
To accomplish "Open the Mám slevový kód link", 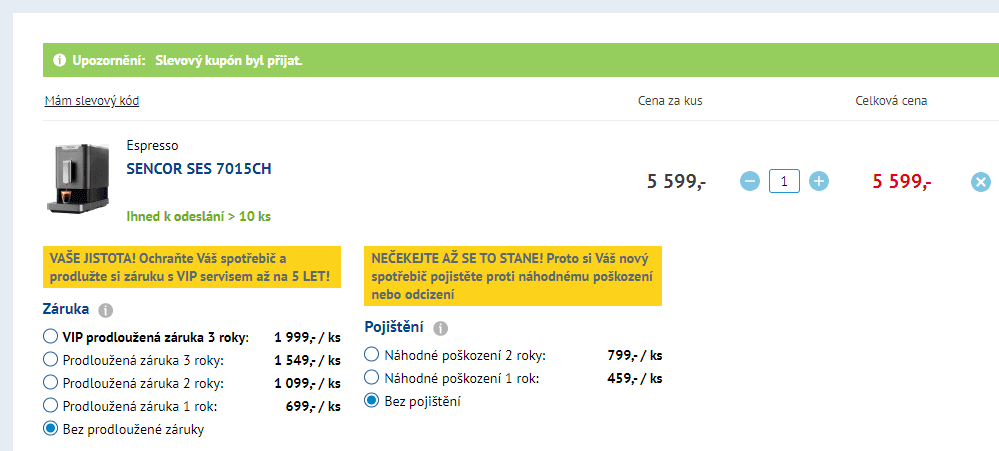I will click(x=92, y=101).
